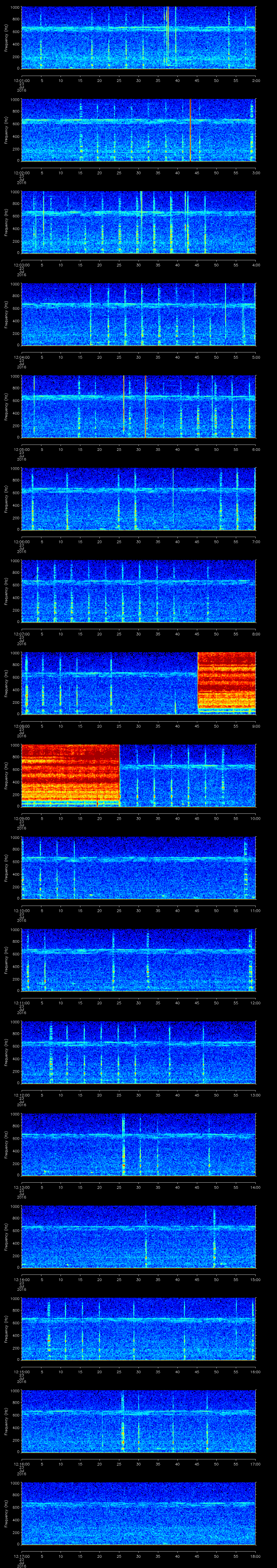Click the '45' second tick under the 12:08:00 panel
Image resolution: width=277 pixels, height=1568 pixels.
(x=197, y=726)
